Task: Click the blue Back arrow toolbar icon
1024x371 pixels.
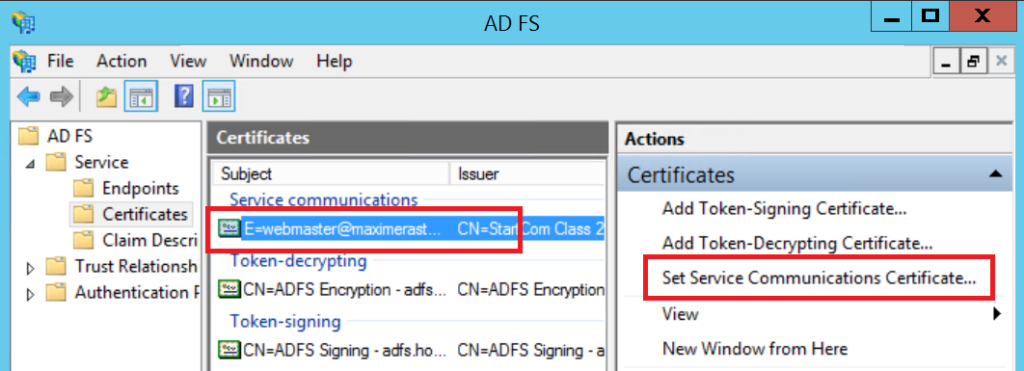Action: [28, 98]
